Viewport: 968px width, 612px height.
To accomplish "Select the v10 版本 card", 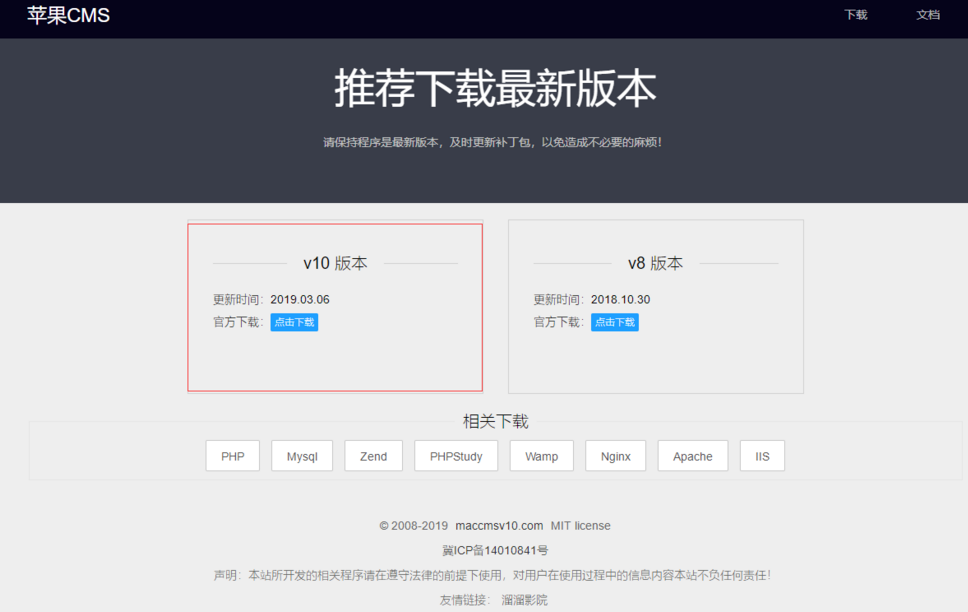I will [334, 305].
